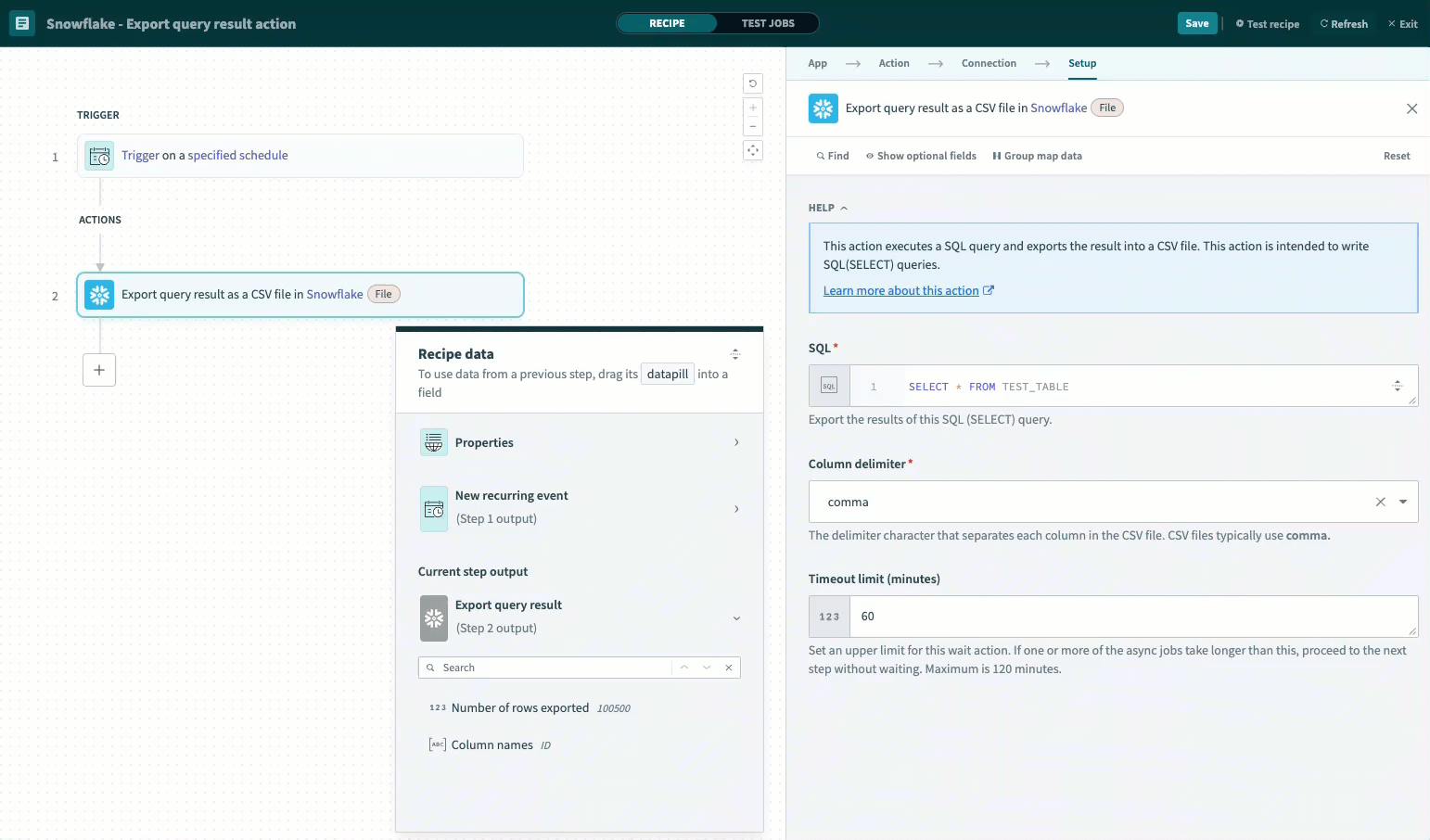Click the Snowflake icon in step 2
The width and height of the screenshot is (1430, 840).
[x=100, y=295]
